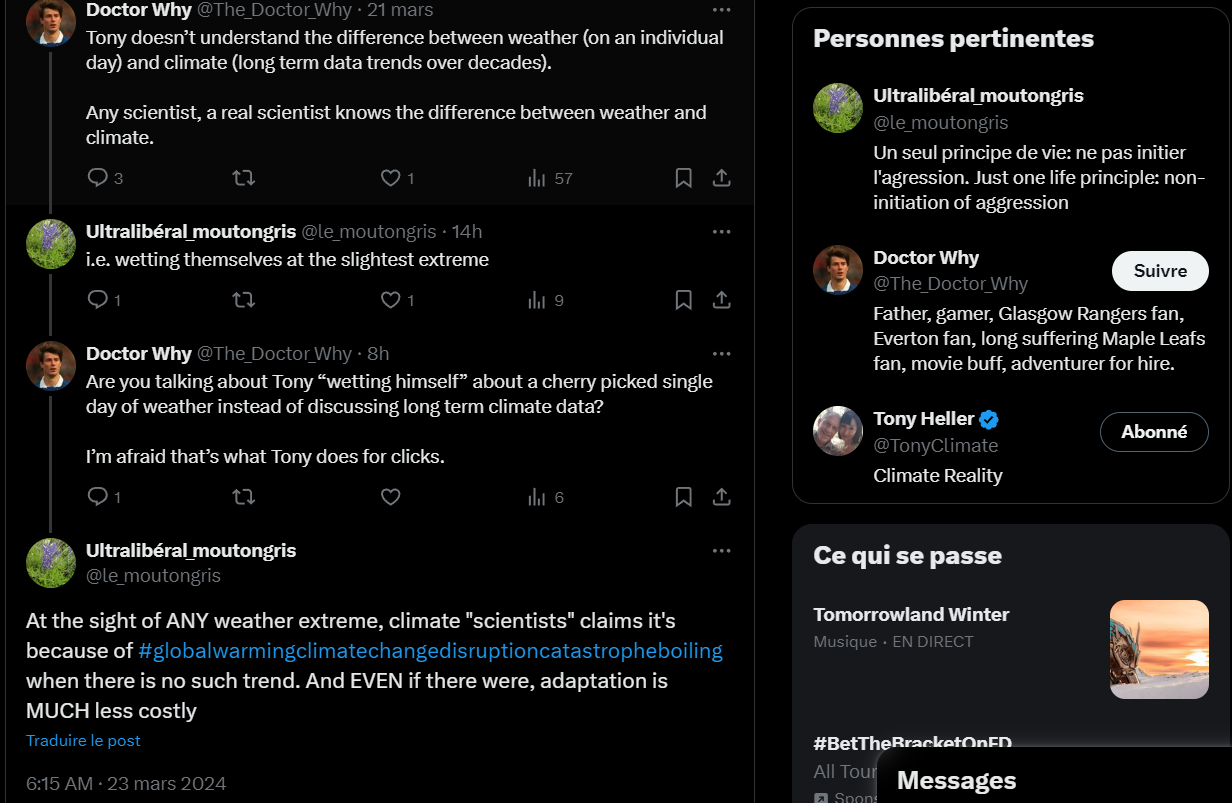Follow Doctor Why with Suivre button
The height and width of the screenshot is (803, 1232).
[1160, 271]
